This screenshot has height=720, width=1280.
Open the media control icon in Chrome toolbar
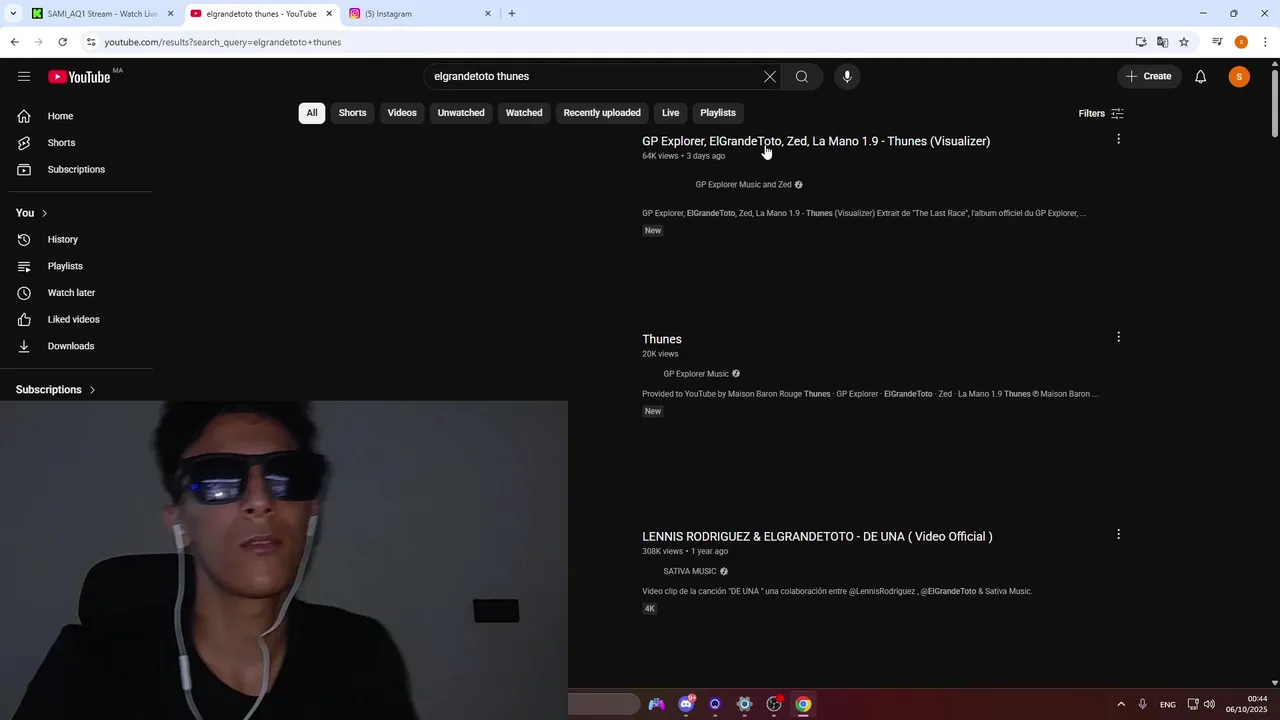(1217, 42)
